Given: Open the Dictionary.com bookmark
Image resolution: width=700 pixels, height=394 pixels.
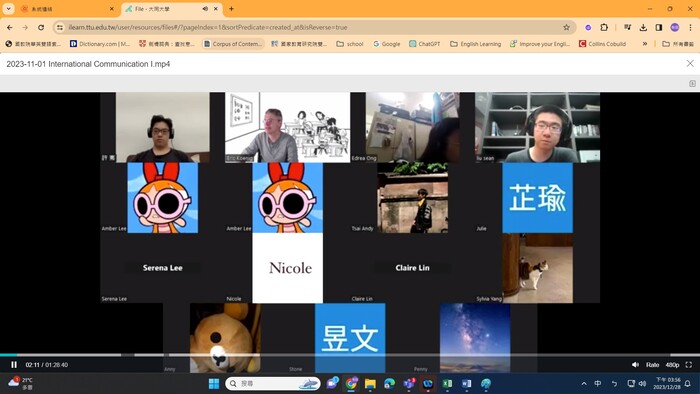Looking at the screenshot, I should 100,44.
